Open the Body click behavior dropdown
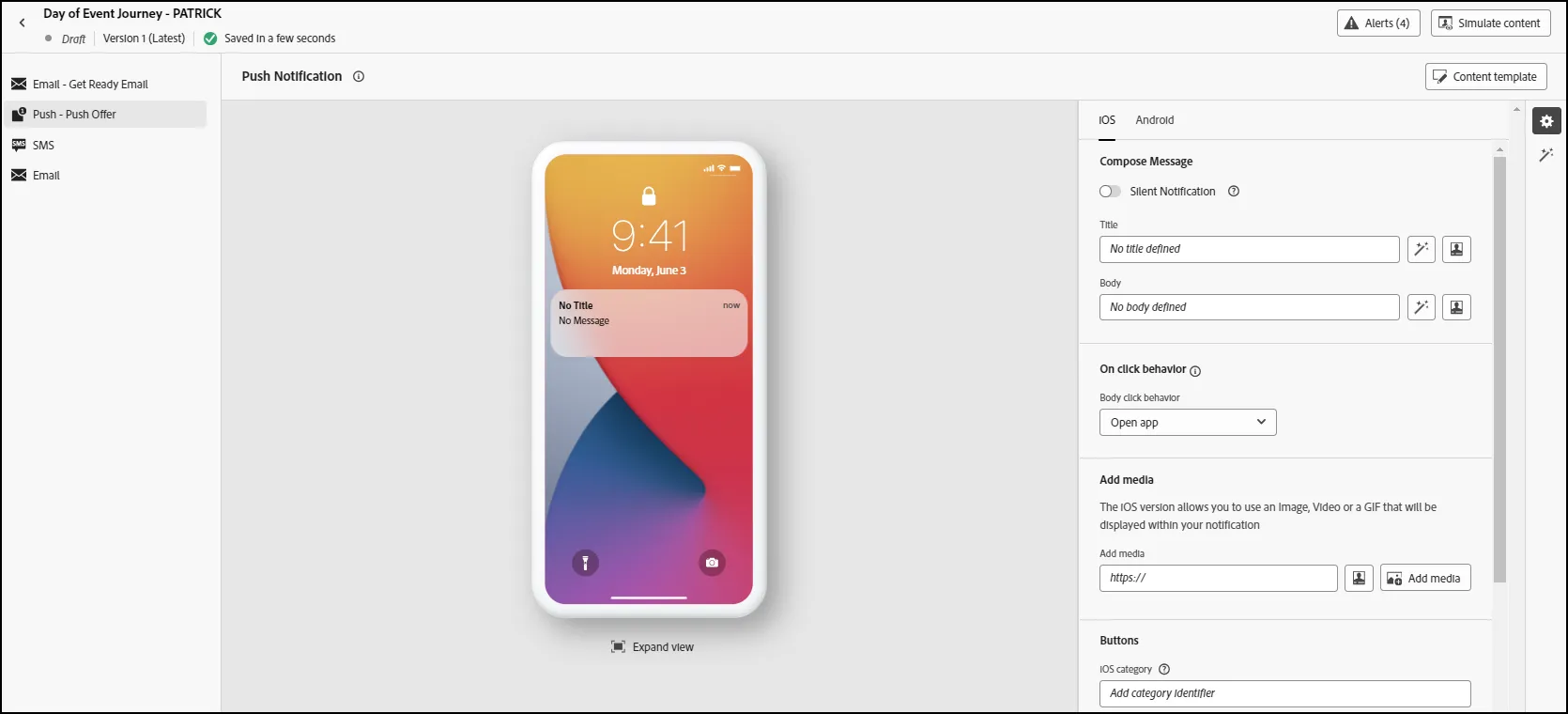Image resolution: width=1568 pixels, height=714 pixels. 1188,423
